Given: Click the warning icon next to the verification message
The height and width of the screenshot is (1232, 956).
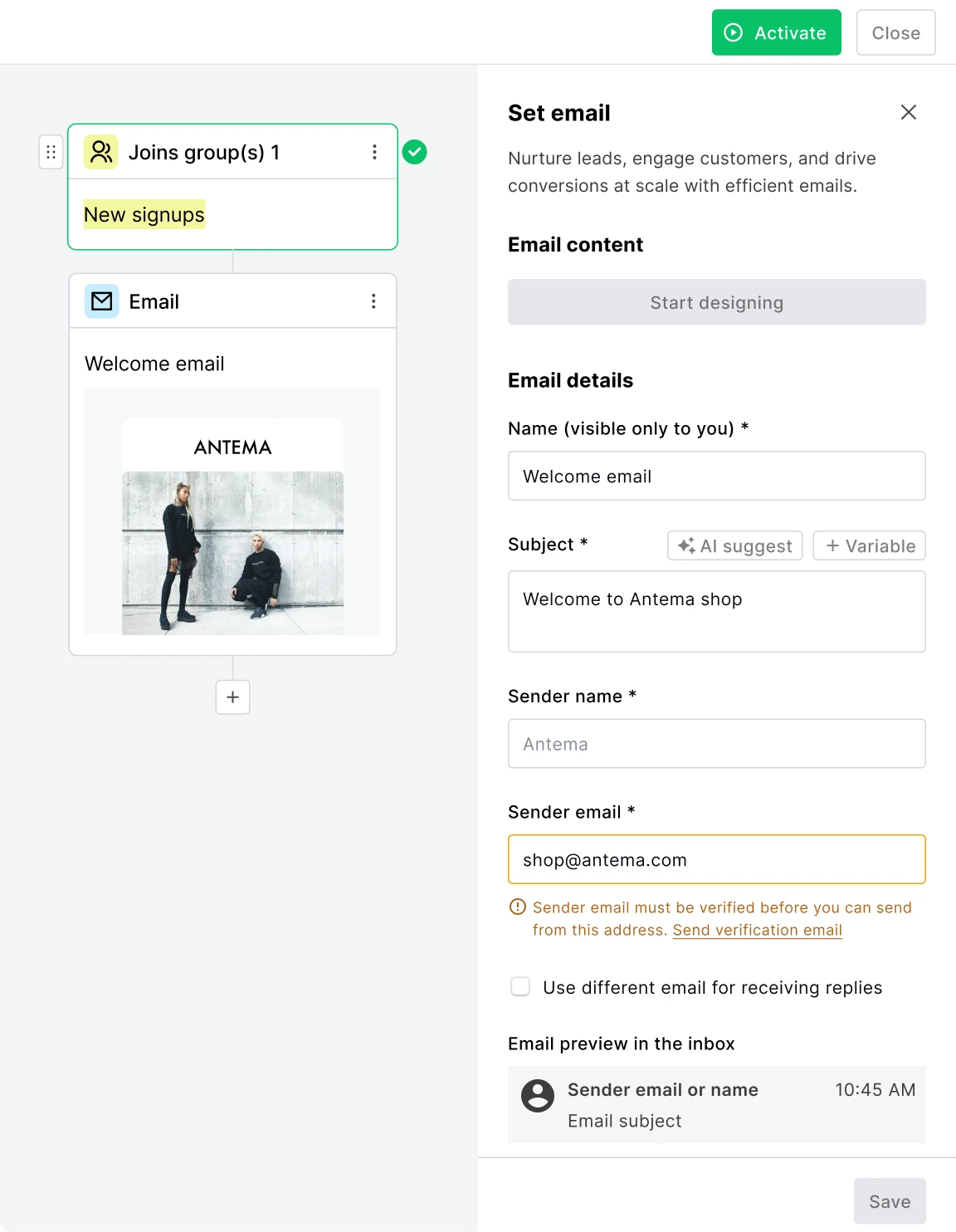Looking at the screenshot, I should coord(517,907).
